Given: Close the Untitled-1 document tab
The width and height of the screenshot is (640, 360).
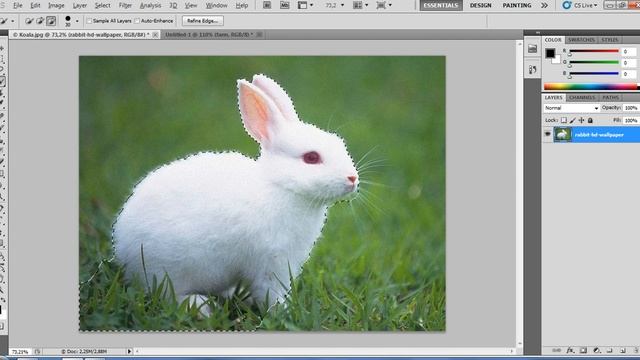Looking at the screenshot, I should coord(259,35).
